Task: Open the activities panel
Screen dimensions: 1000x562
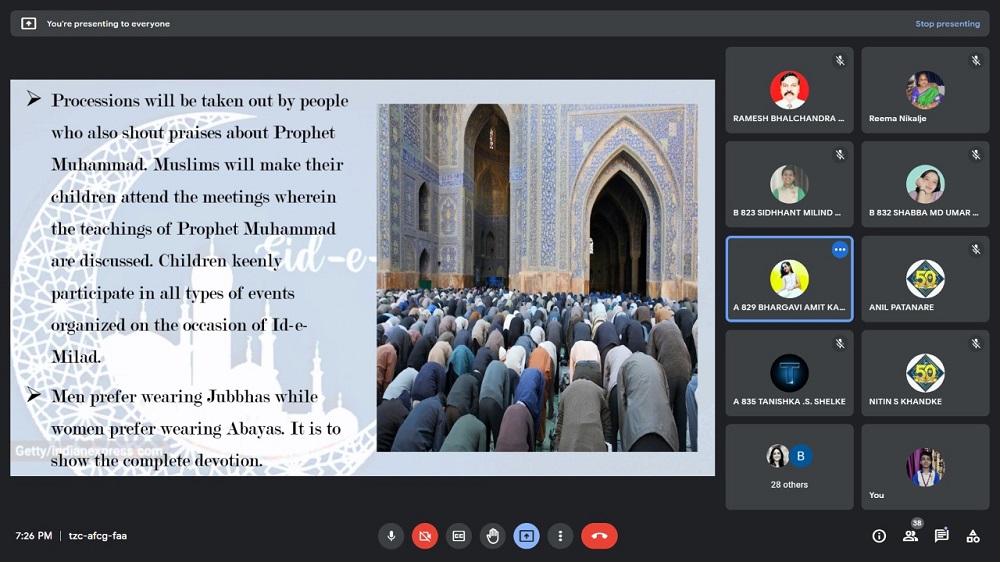Action: pyautogui.click(x=972, y=536)
